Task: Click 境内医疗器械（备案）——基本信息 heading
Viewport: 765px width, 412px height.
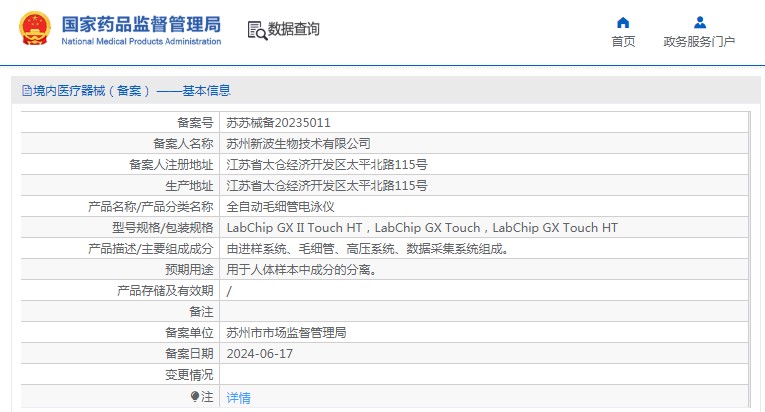Action: click(x=132, y=90)
